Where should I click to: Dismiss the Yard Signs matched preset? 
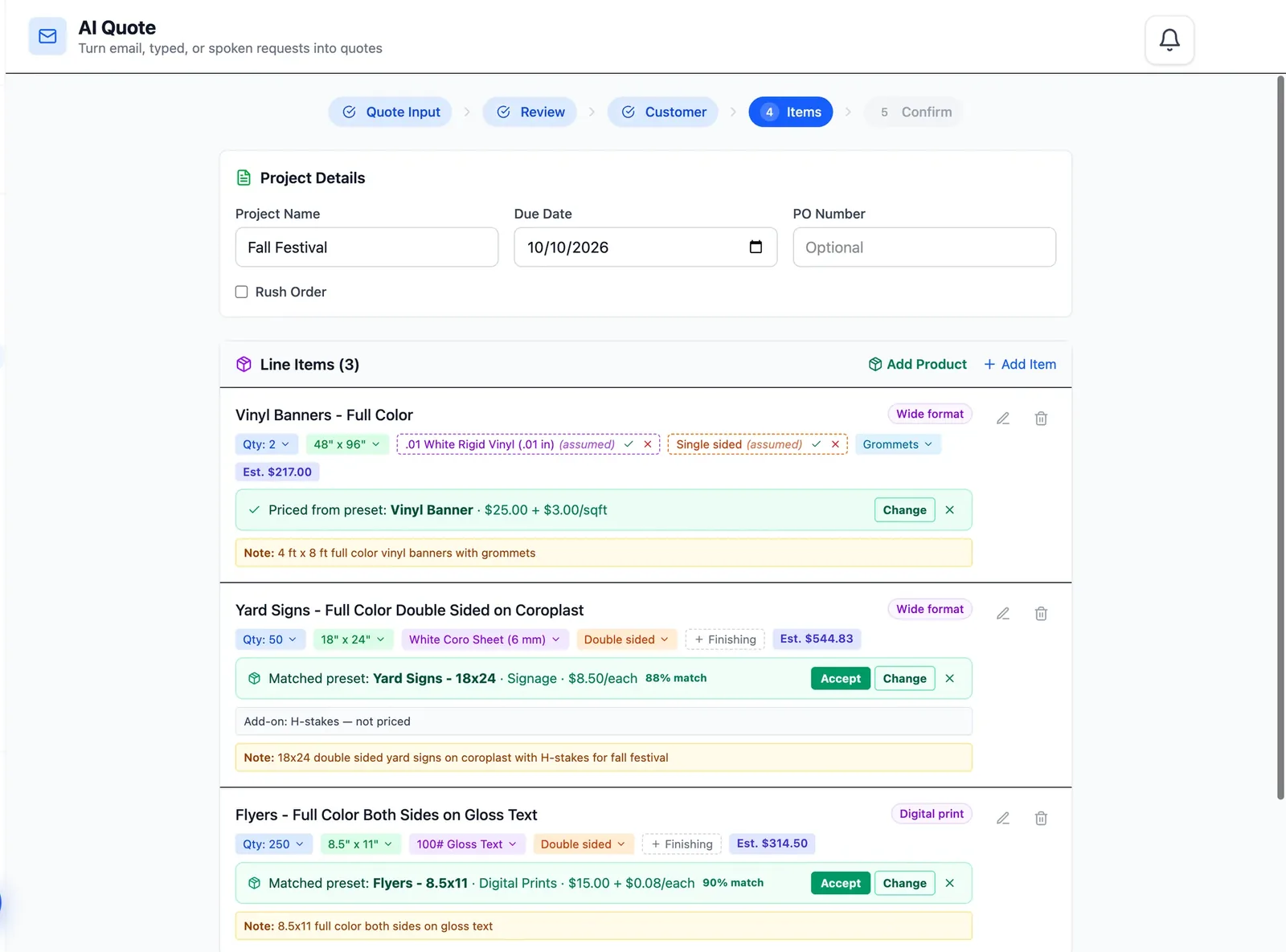pyautogui.click(x=950, y=679)
